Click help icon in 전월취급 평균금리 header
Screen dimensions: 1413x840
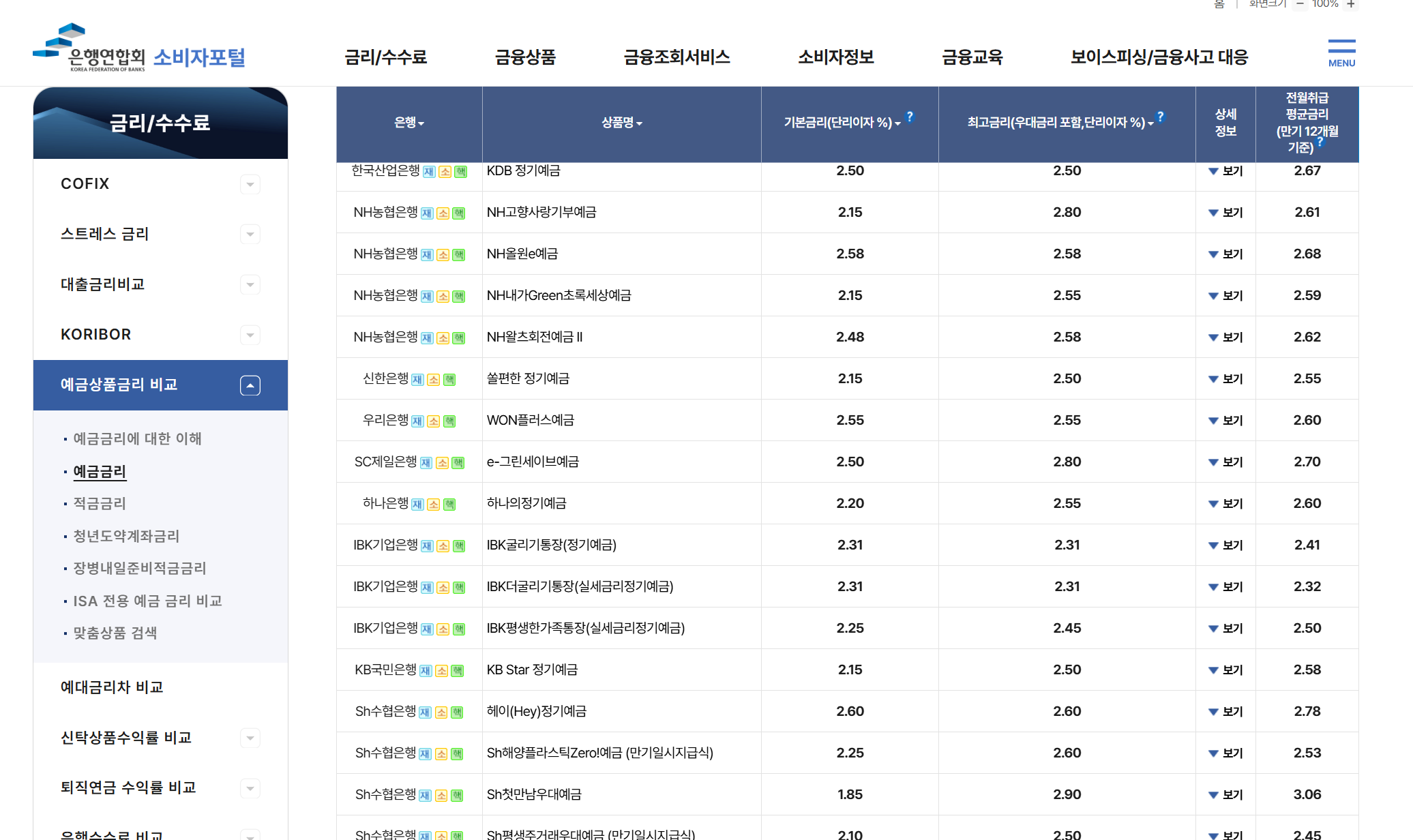(x=1320, y=142)
